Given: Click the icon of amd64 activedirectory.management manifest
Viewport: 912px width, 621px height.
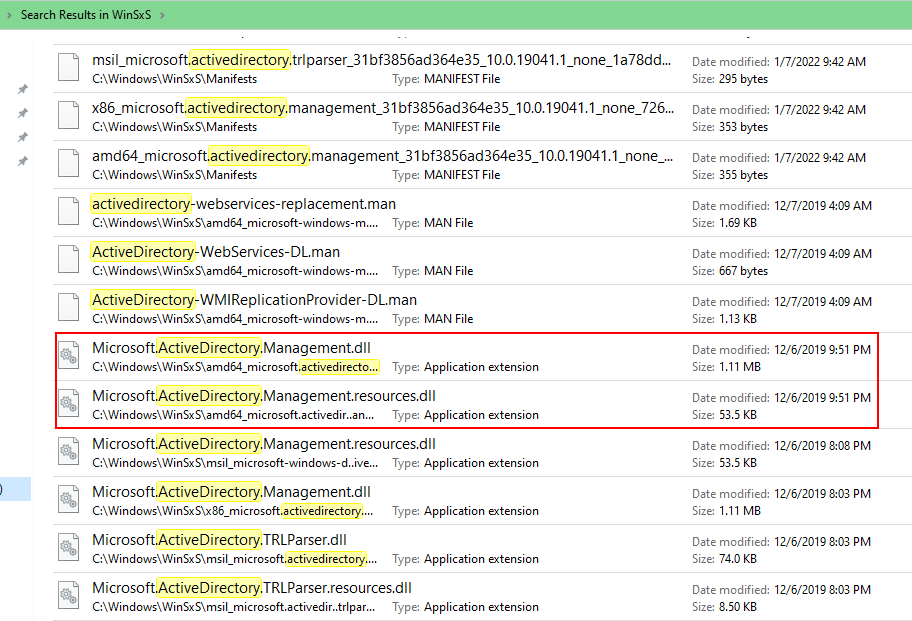Looking at the screenshot, I should (68, 165).
